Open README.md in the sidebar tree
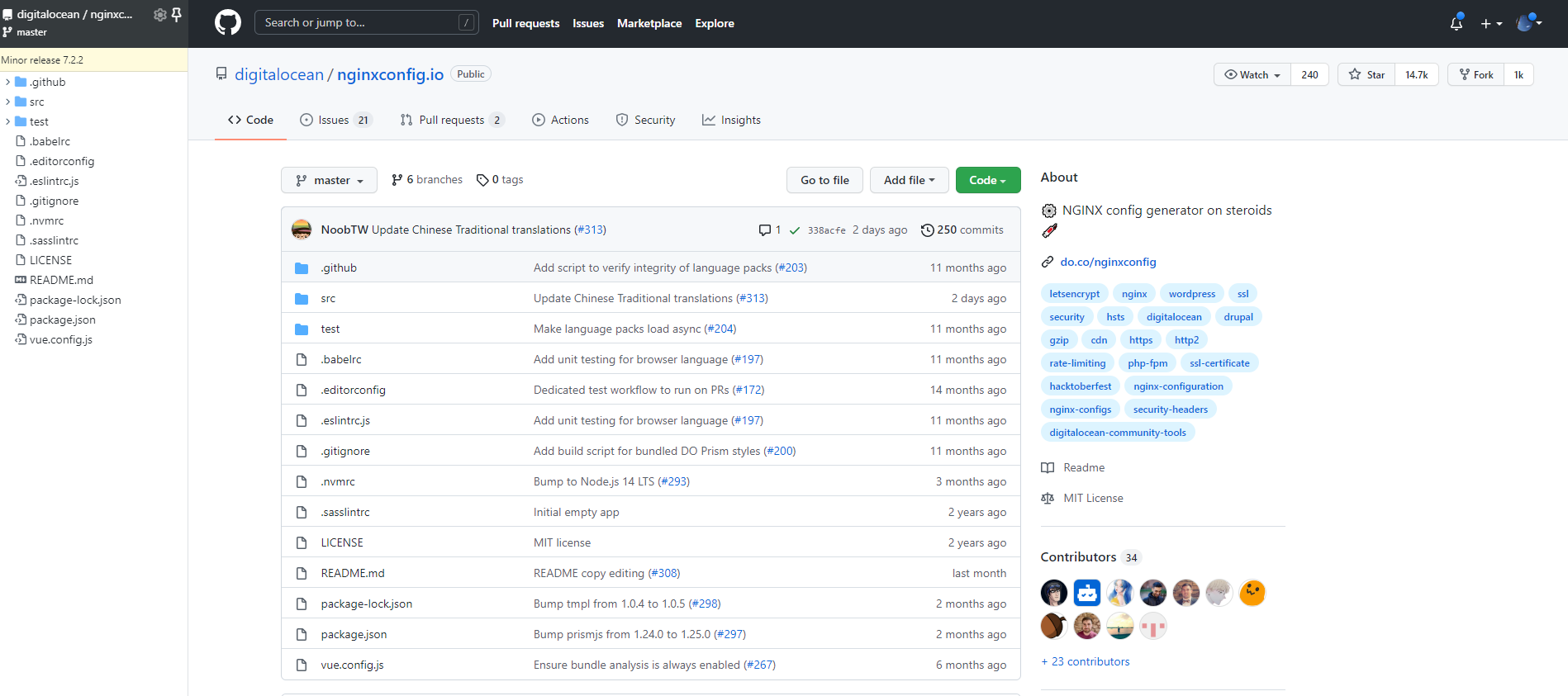 (61, 280)
